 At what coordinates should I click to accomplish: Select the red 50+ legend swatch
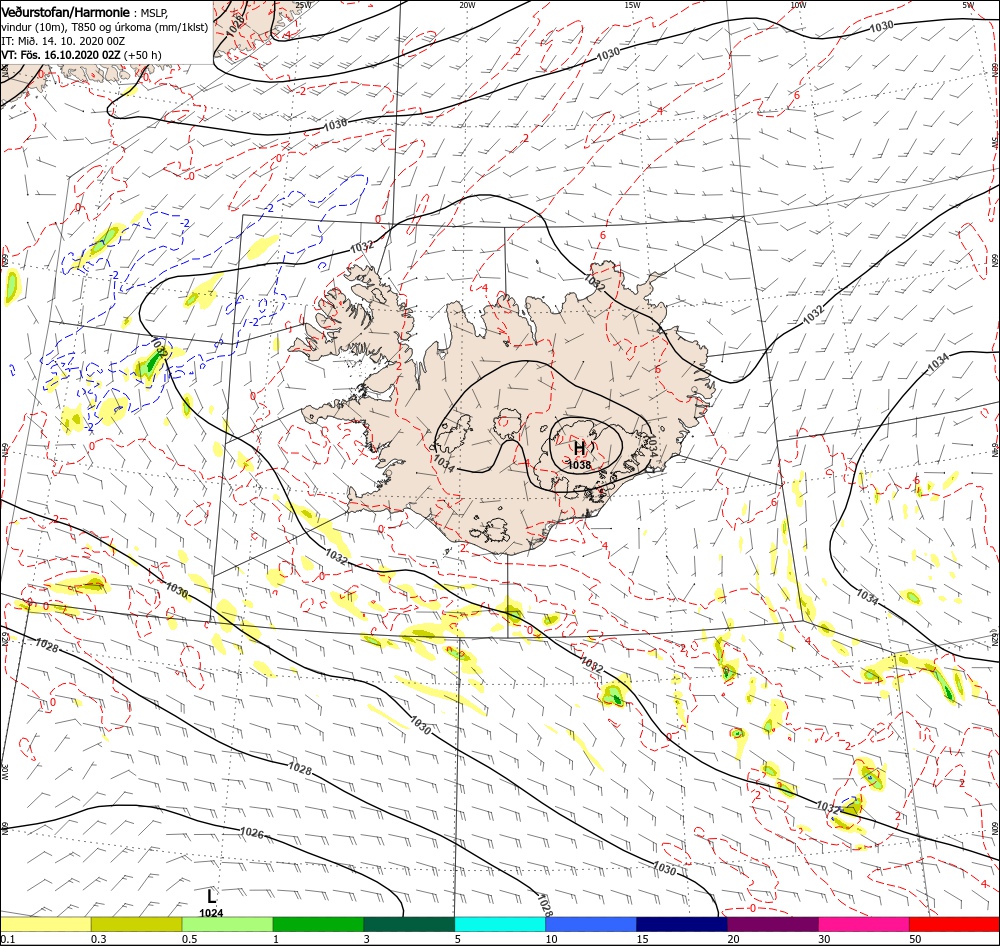click(955, 924)
